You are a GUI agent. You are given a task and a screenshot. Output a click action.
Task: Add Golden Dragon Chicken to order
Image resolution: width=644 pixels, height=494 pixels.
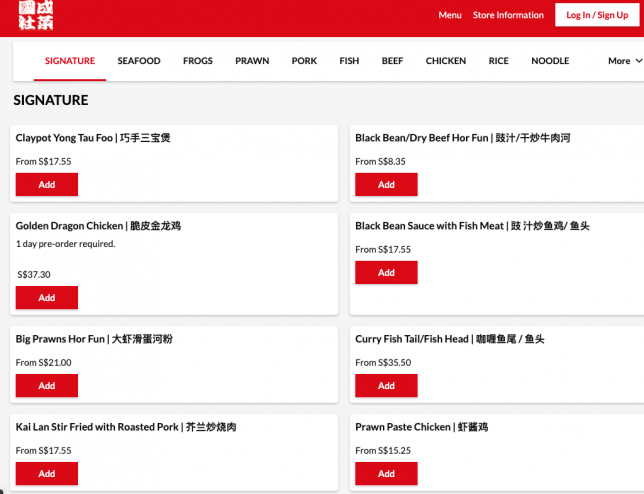click(x=47, y=298)
